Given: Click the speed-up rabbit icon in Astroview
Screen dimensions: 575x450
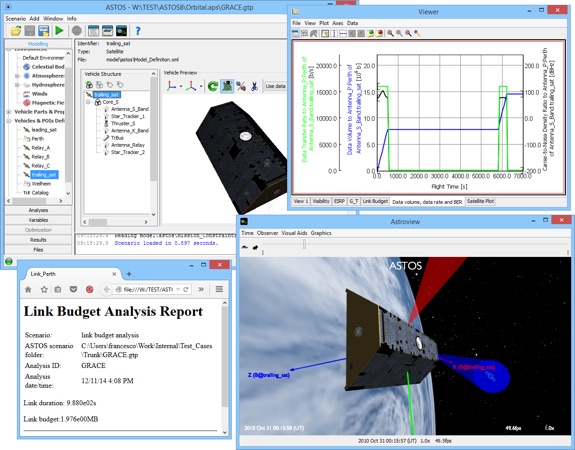Looking at the screenshot, I should (x=255, y=248).
